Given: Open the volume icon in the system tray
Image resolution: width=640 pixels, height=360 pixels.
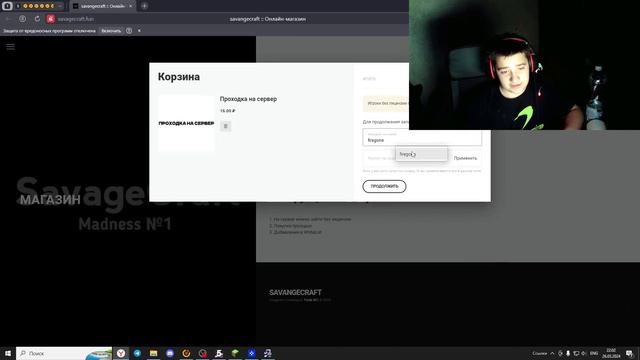Looking at the screenshot, I should coord(584,353).
